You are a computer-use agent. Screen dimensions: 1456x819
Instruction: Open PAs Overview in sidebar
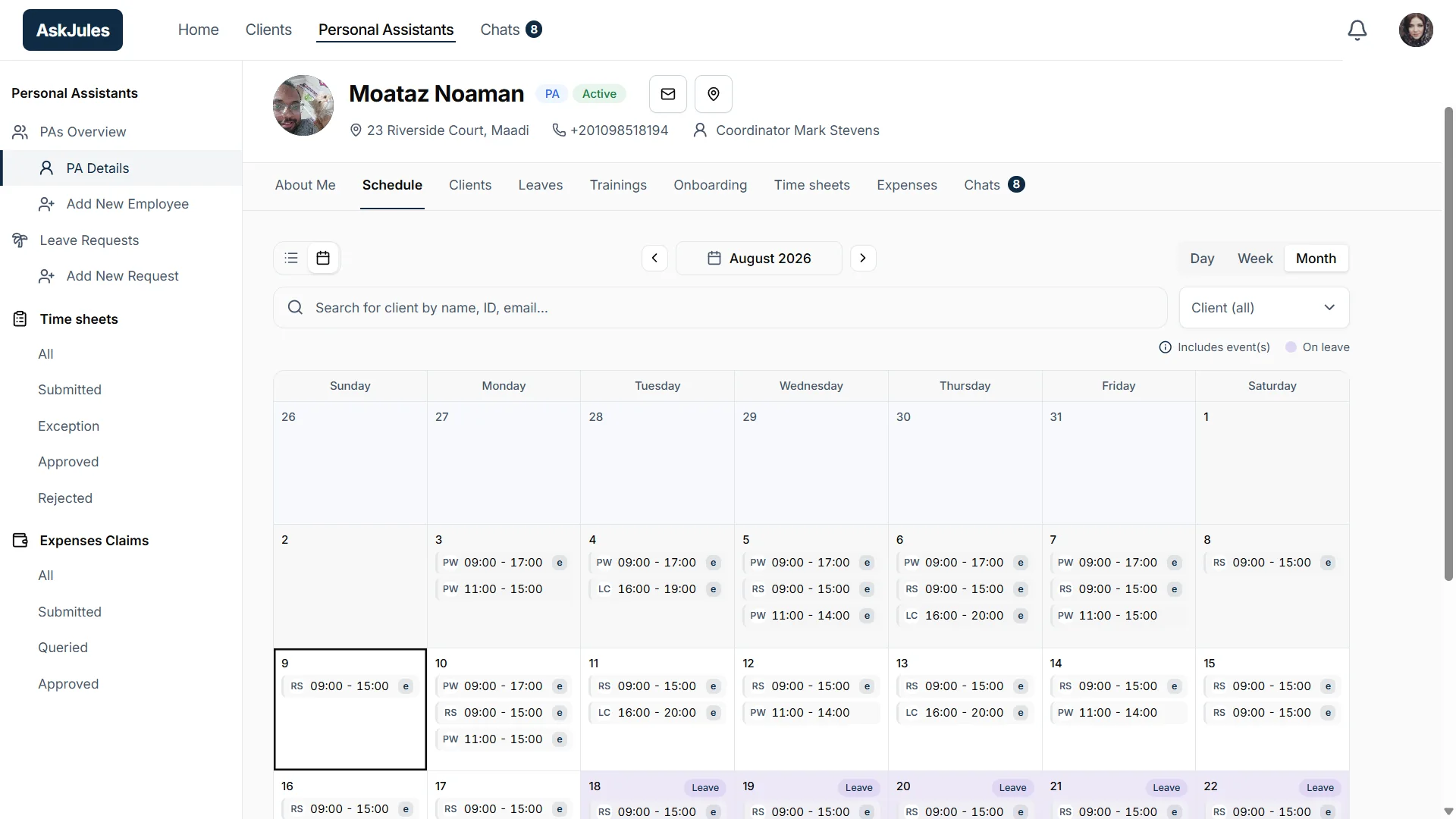click(83, 132)
